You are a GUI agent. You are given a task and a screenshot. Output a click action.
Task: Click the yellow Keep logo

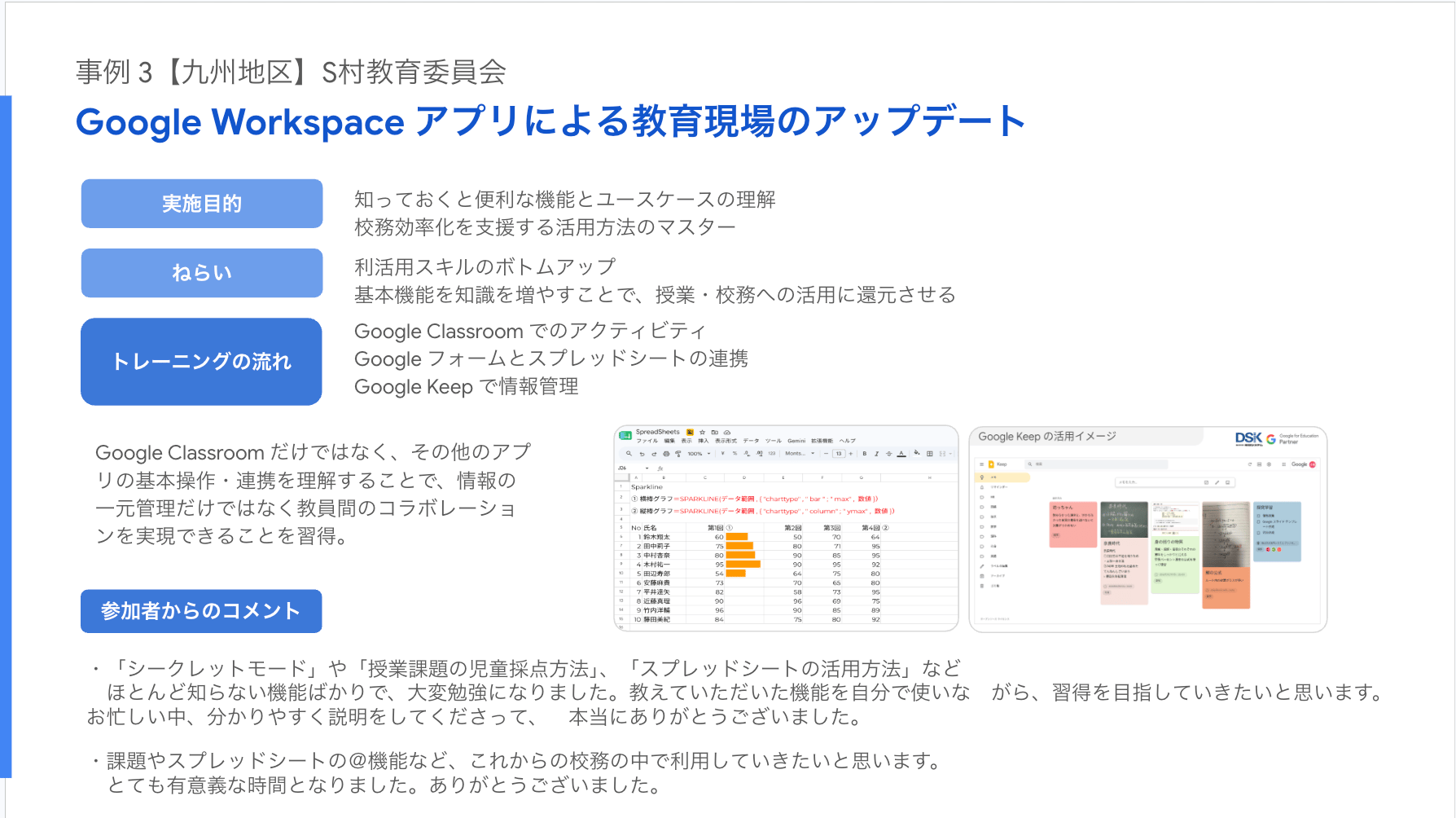[x=991, y=464]
